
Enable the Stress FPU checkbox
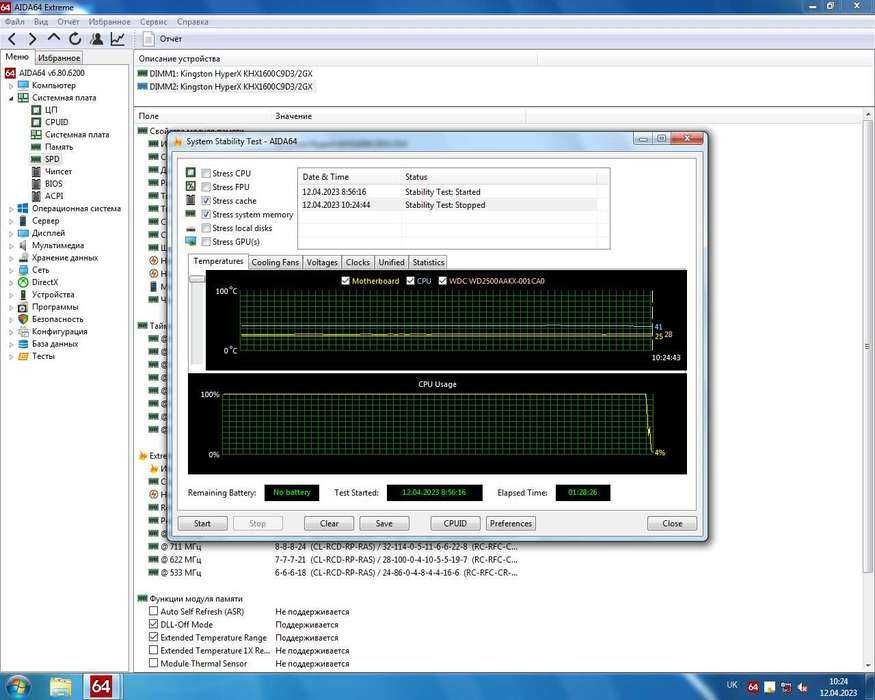click(x=206, y=187)
